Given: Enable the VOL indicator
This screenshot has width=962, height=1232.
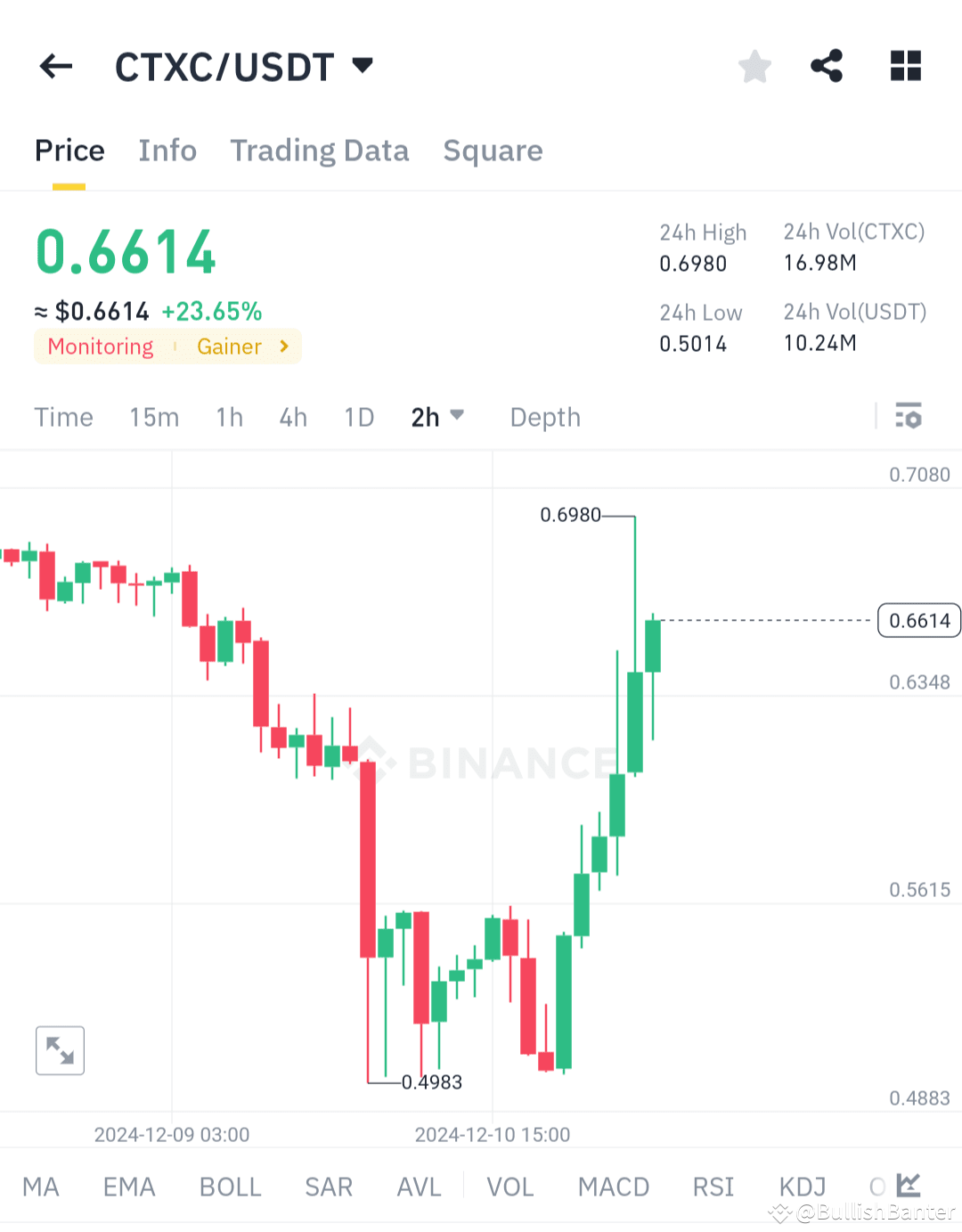Looking at the screenshot, I should point(510,1186).
